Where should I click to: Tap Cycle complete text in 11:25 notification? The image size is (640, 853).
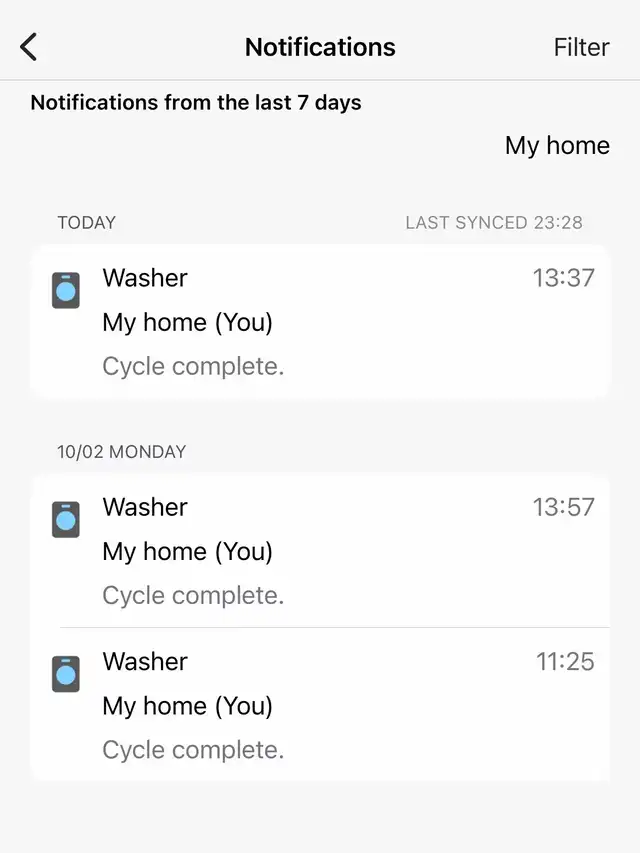click(193, 750)
